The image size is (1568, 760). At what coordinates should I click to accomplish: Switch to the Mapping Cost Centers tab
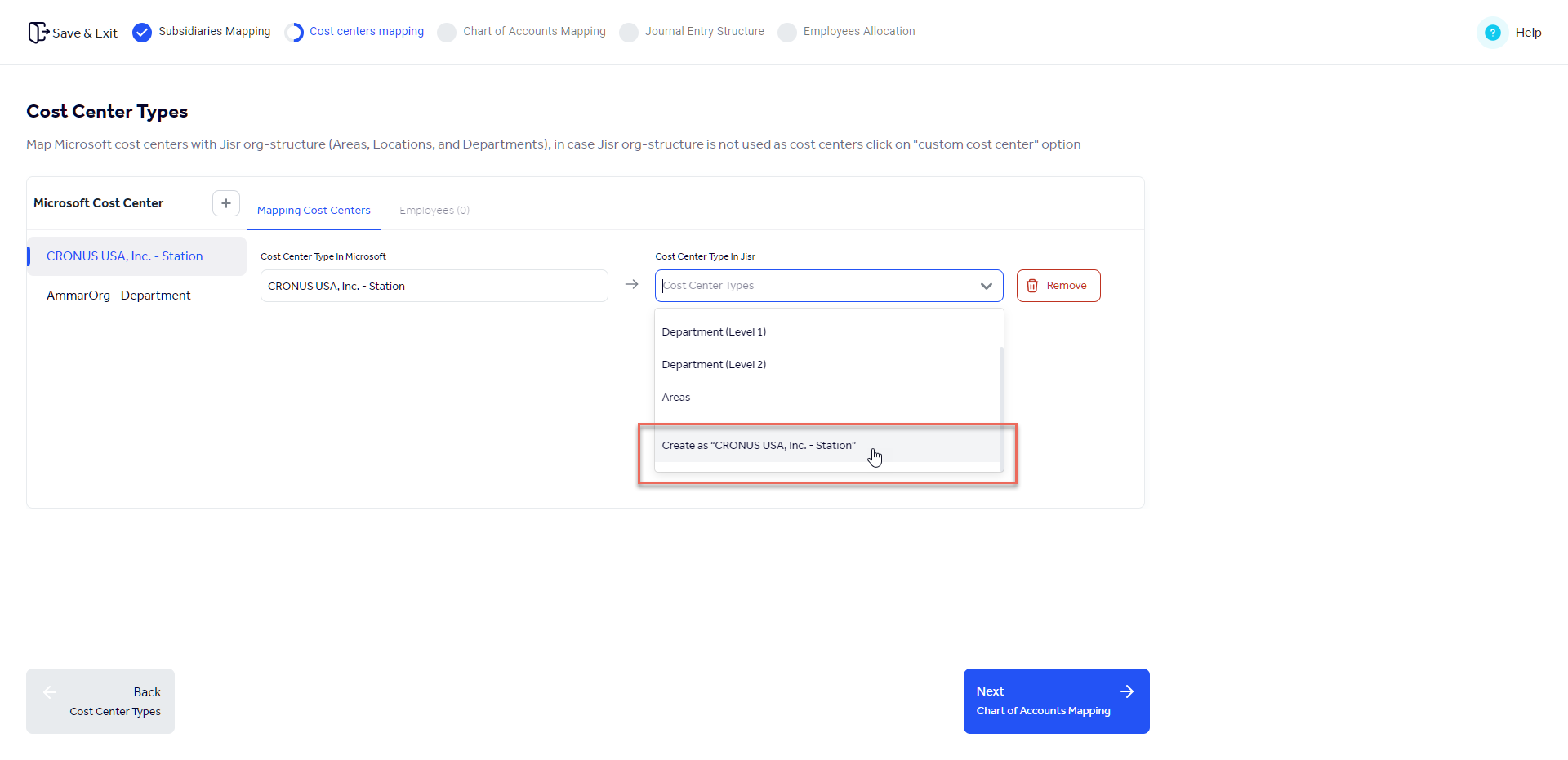(x=314, y=210)
